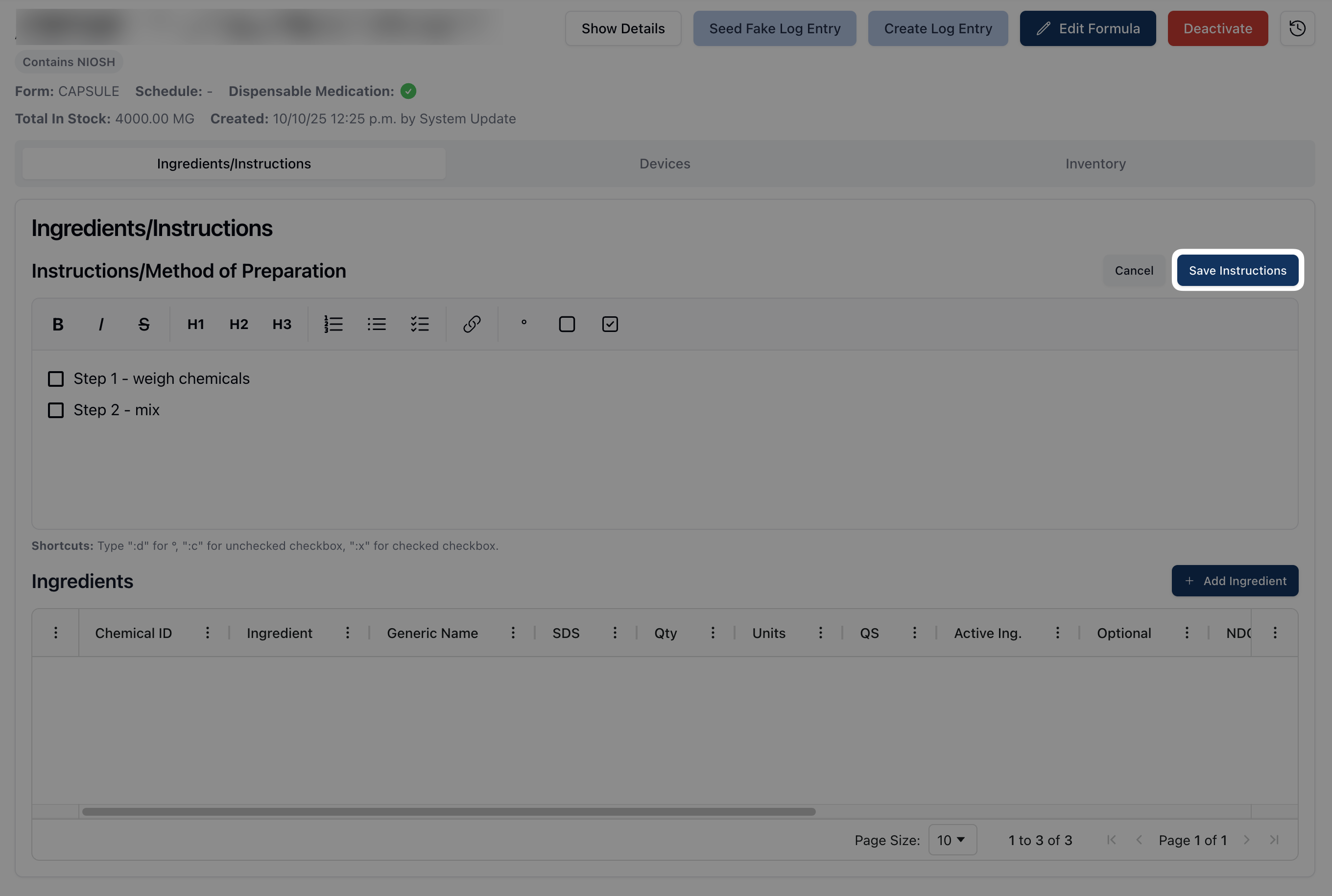Open the formula history clock icon
The height and width of the screenshot is (896, 1332).
click(x=1297, y=28)
